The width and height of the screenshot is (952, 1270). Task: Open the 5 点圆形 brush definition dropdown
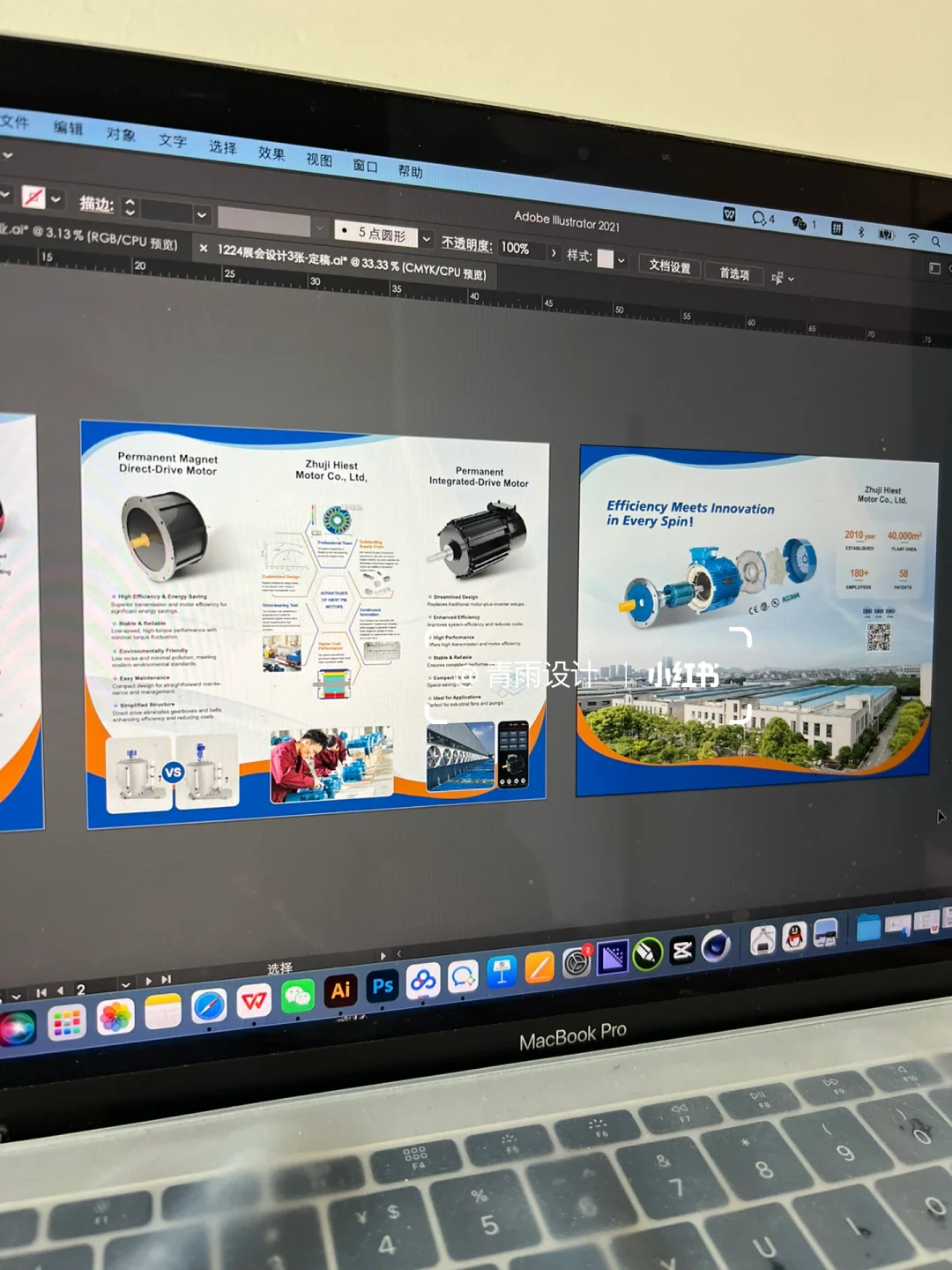(x=428, y=239)
